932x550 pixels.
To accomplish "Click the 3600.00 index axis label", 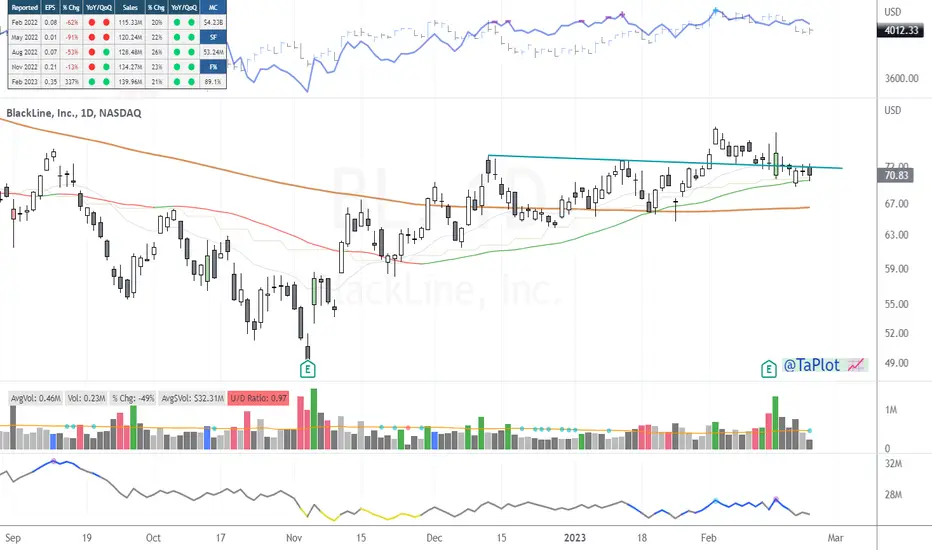I will coord(901,78).
